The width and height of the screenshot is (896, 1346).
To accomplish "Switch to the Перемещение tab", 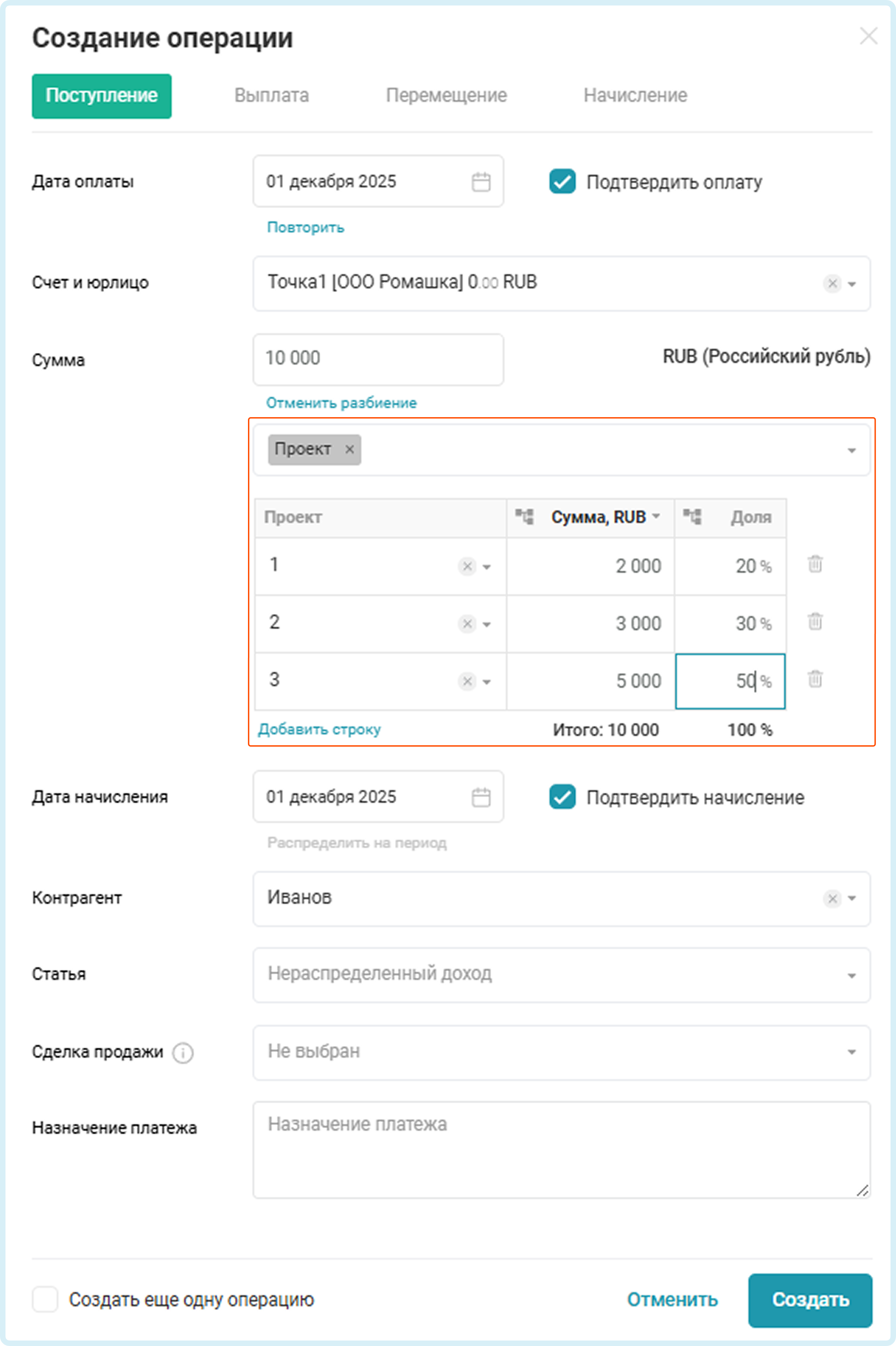I will tap(446, 96).
